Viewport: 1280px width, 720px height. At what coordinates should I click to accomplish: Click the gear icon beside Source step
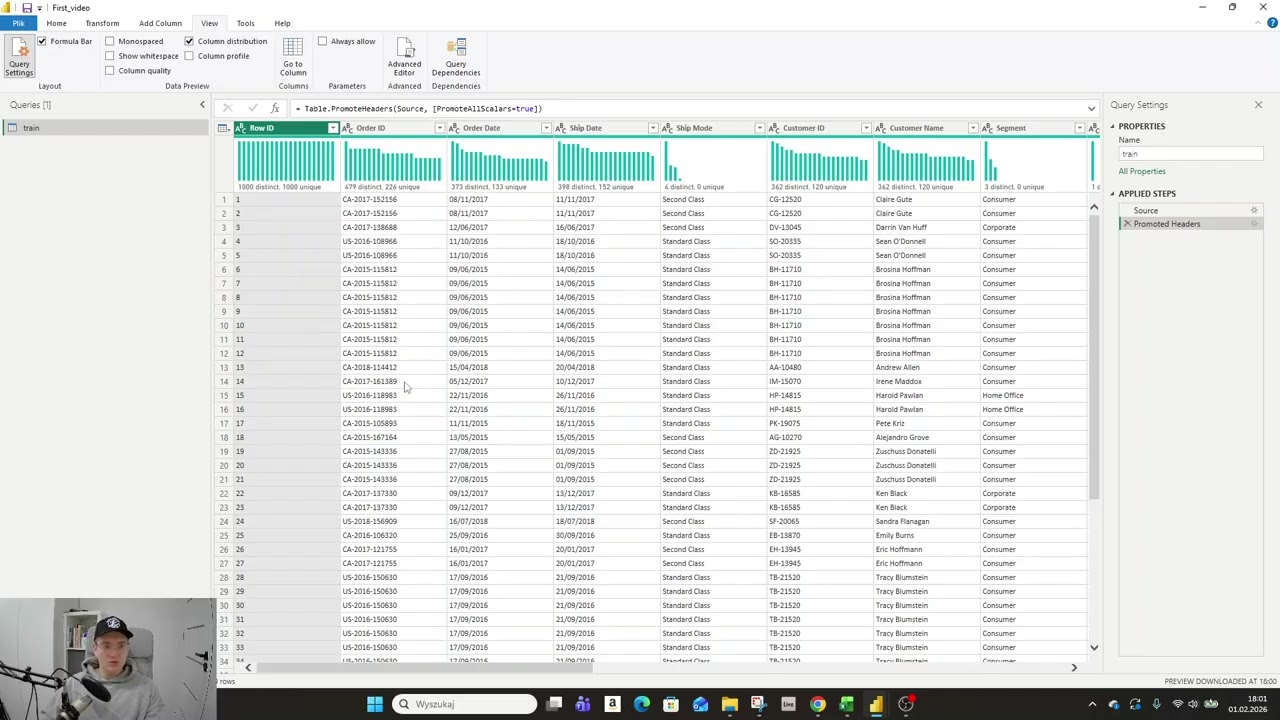pos(1254,211)
